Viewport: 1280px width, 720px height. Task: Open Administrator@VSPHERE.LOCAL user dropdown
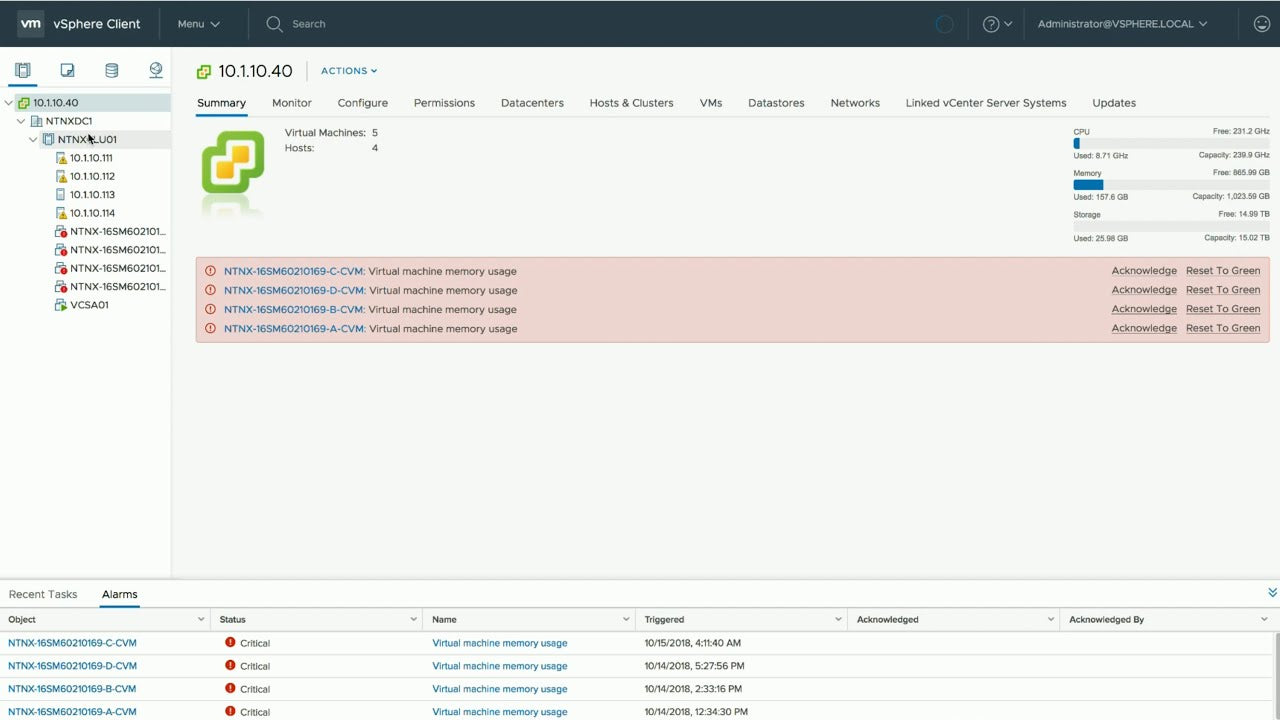coord(1122,24)
